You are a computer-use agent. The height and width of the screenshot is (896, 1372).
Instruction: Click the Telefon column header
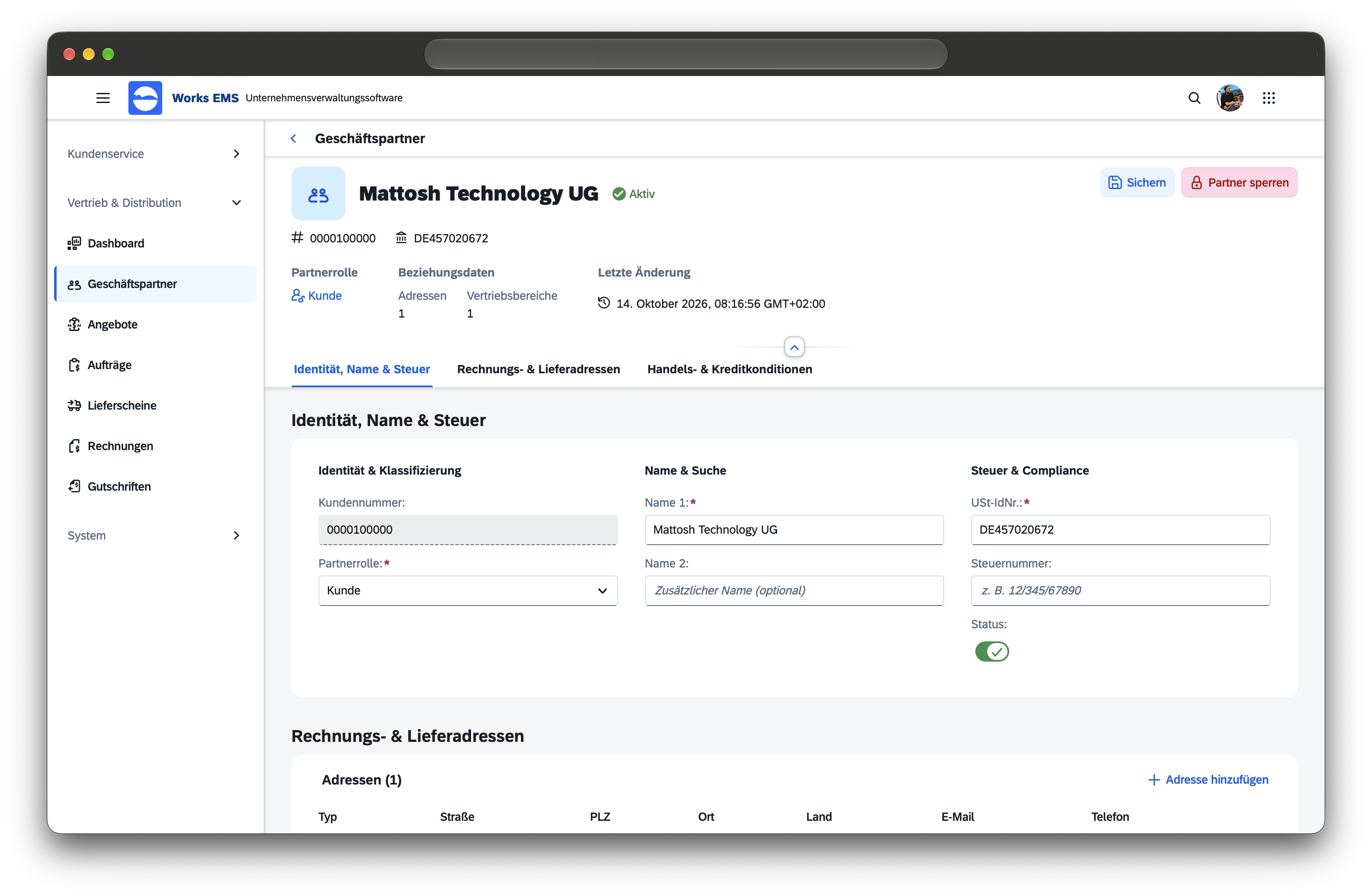(x=1110, y=817)
